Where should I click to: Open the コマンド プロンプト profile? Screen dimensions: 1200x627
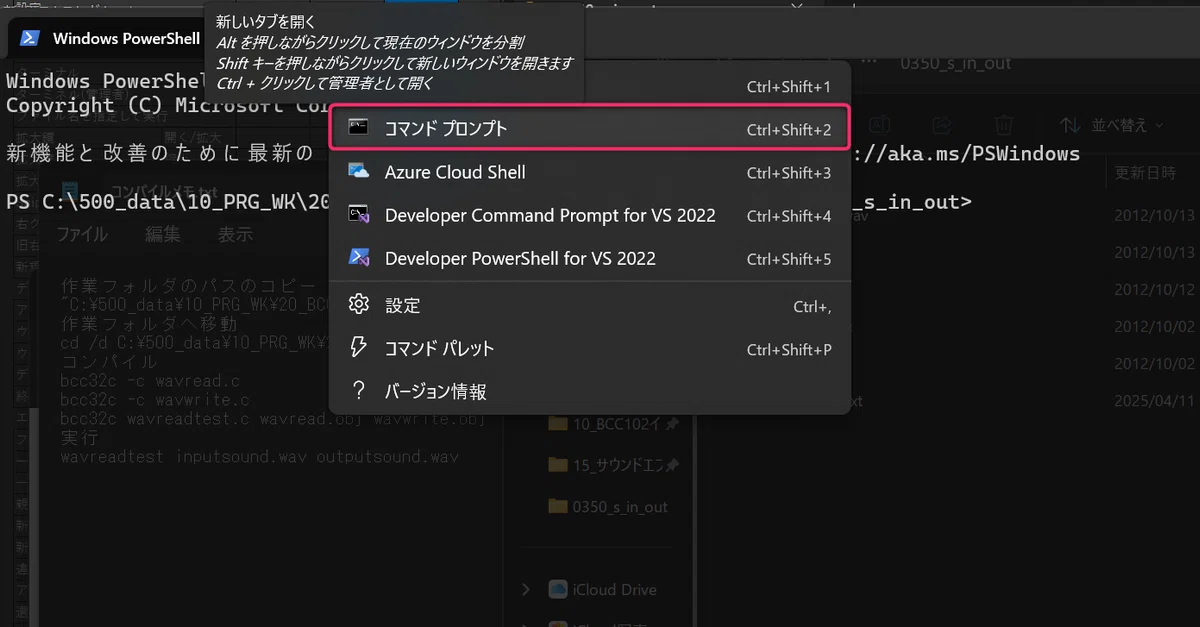click(x=589, y=129)
